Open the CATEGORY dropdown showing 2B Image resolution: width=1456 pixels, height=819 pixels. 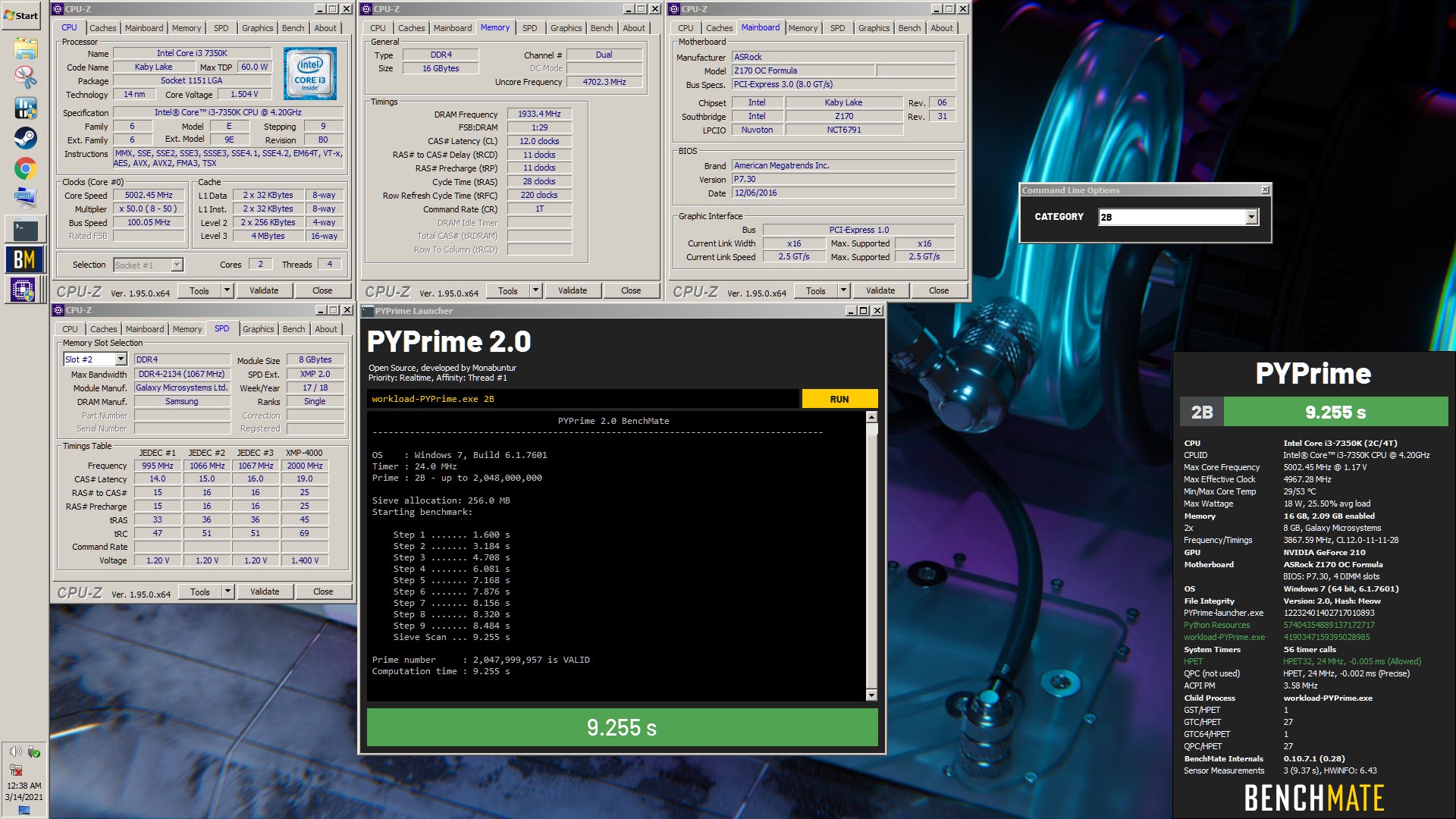[x=1252, y=217]
